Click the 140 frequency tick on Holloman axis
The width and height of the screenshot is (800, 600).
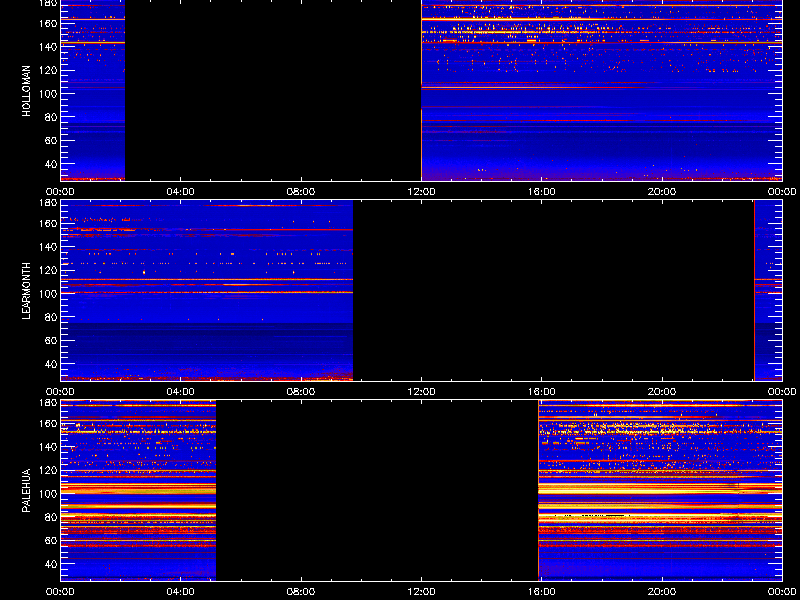point(49,47)
